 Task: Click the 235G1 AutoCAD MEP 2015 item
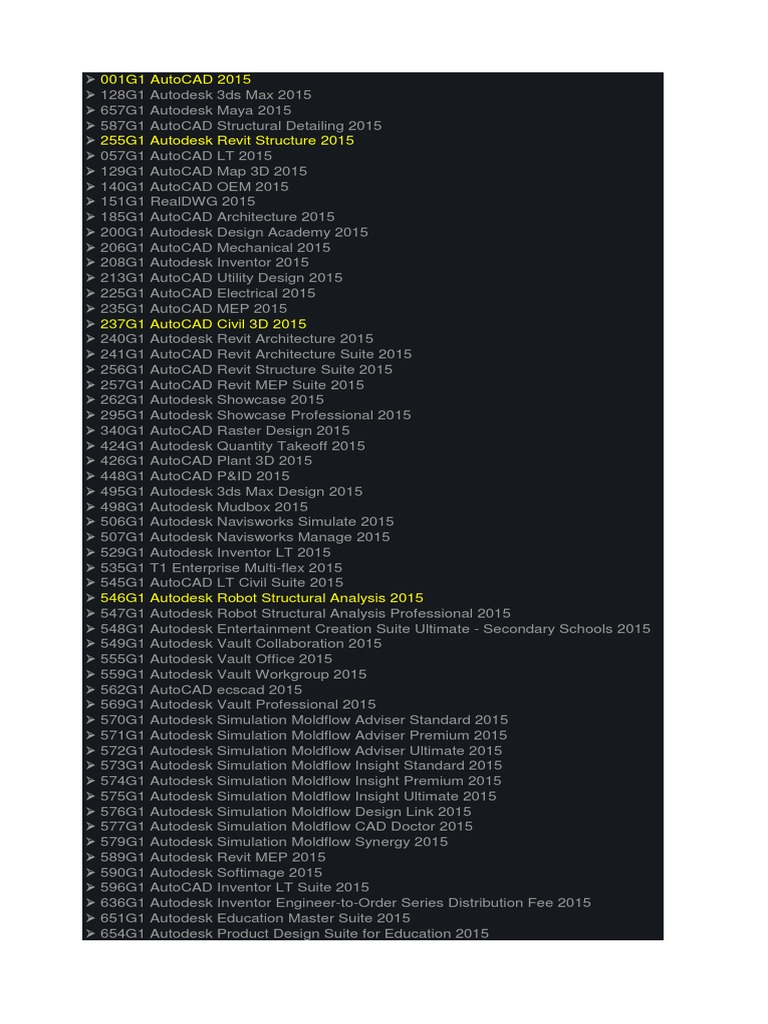[x=193, y=309]
